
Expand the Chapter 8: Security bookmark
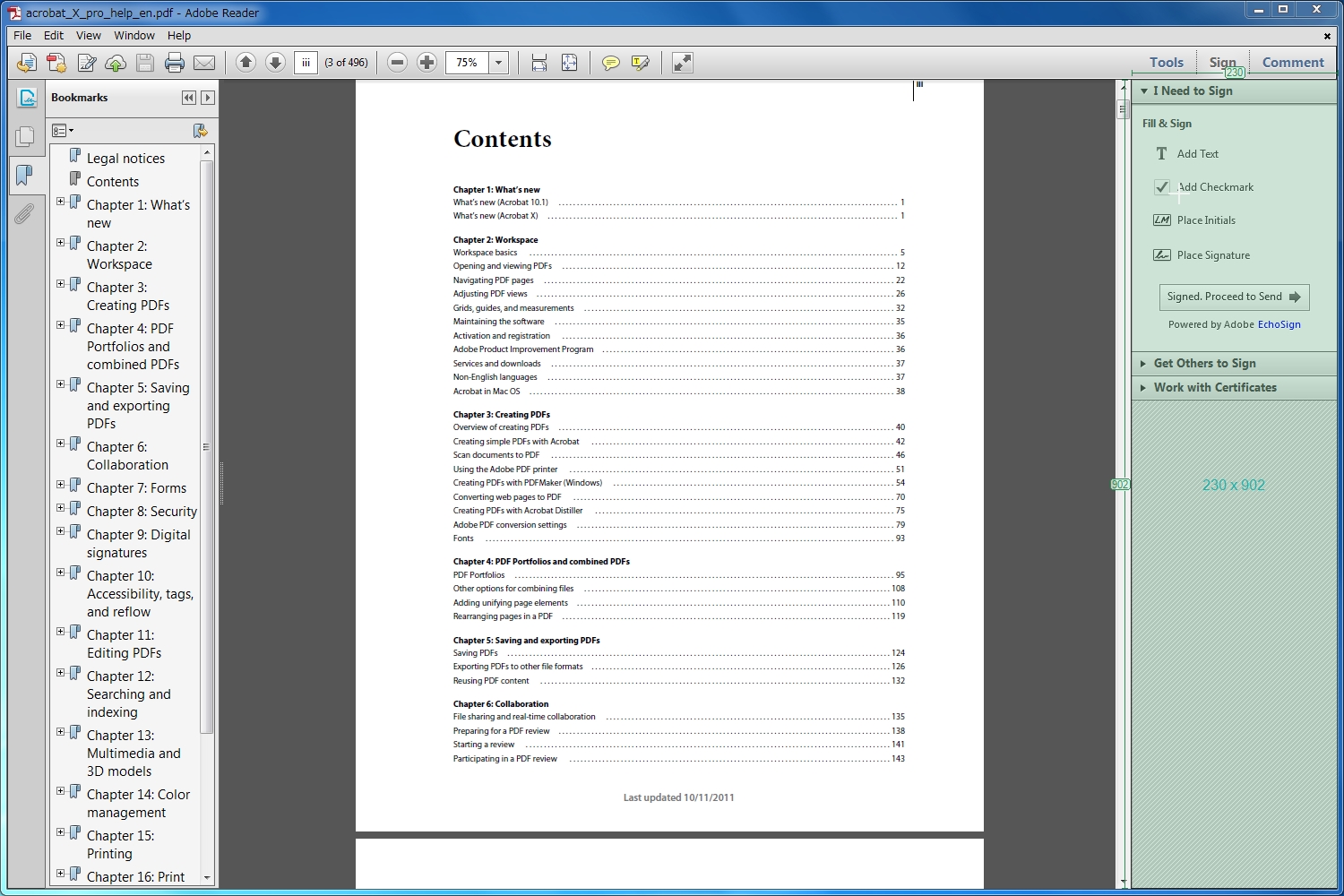click(x=61, y=508)
